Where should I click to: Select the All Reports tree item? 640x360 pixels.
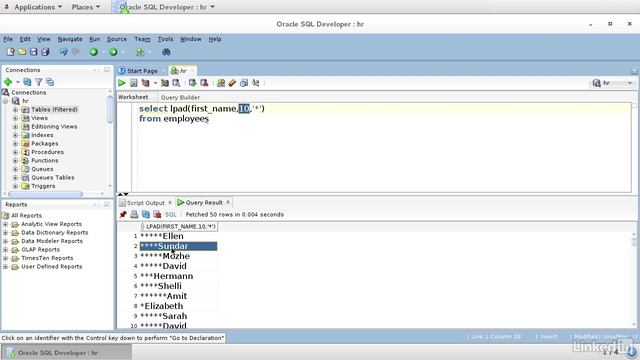click(26, 216)
